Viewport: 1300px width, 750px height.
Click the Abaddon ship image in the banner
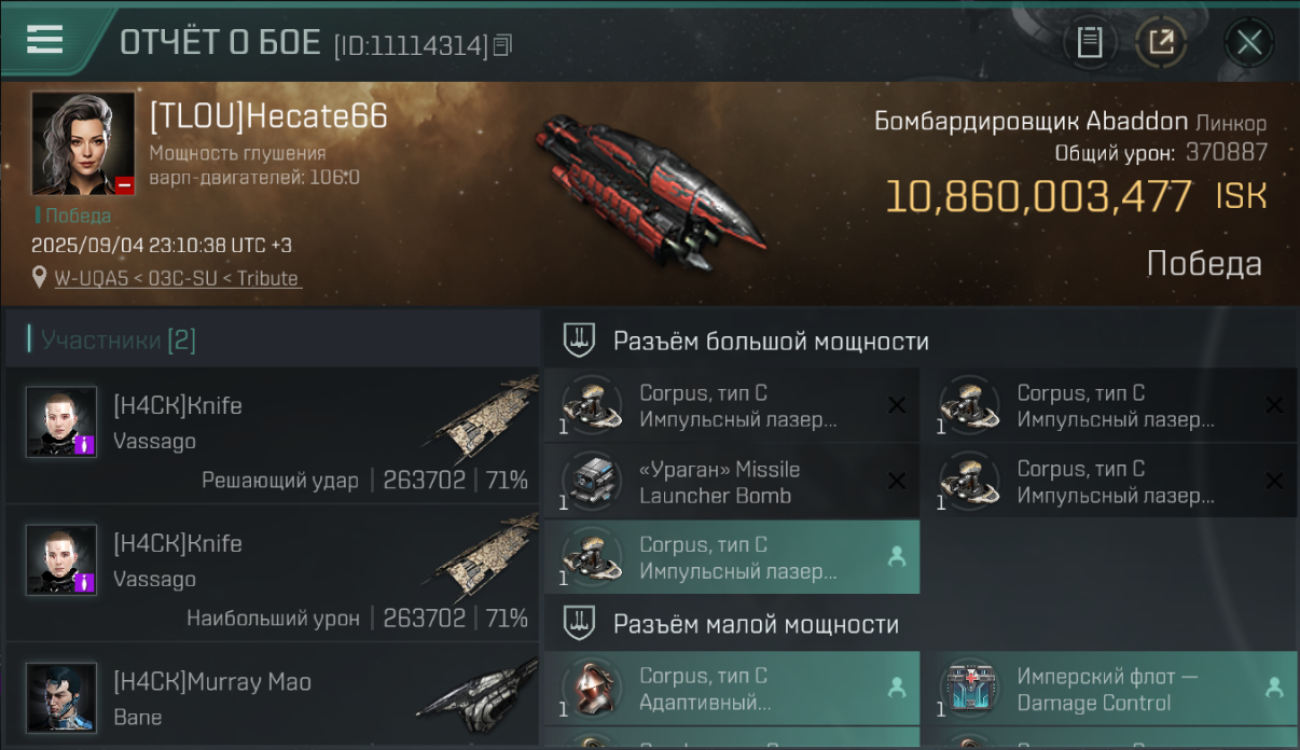pyautogui.click(x=650, y=192)
